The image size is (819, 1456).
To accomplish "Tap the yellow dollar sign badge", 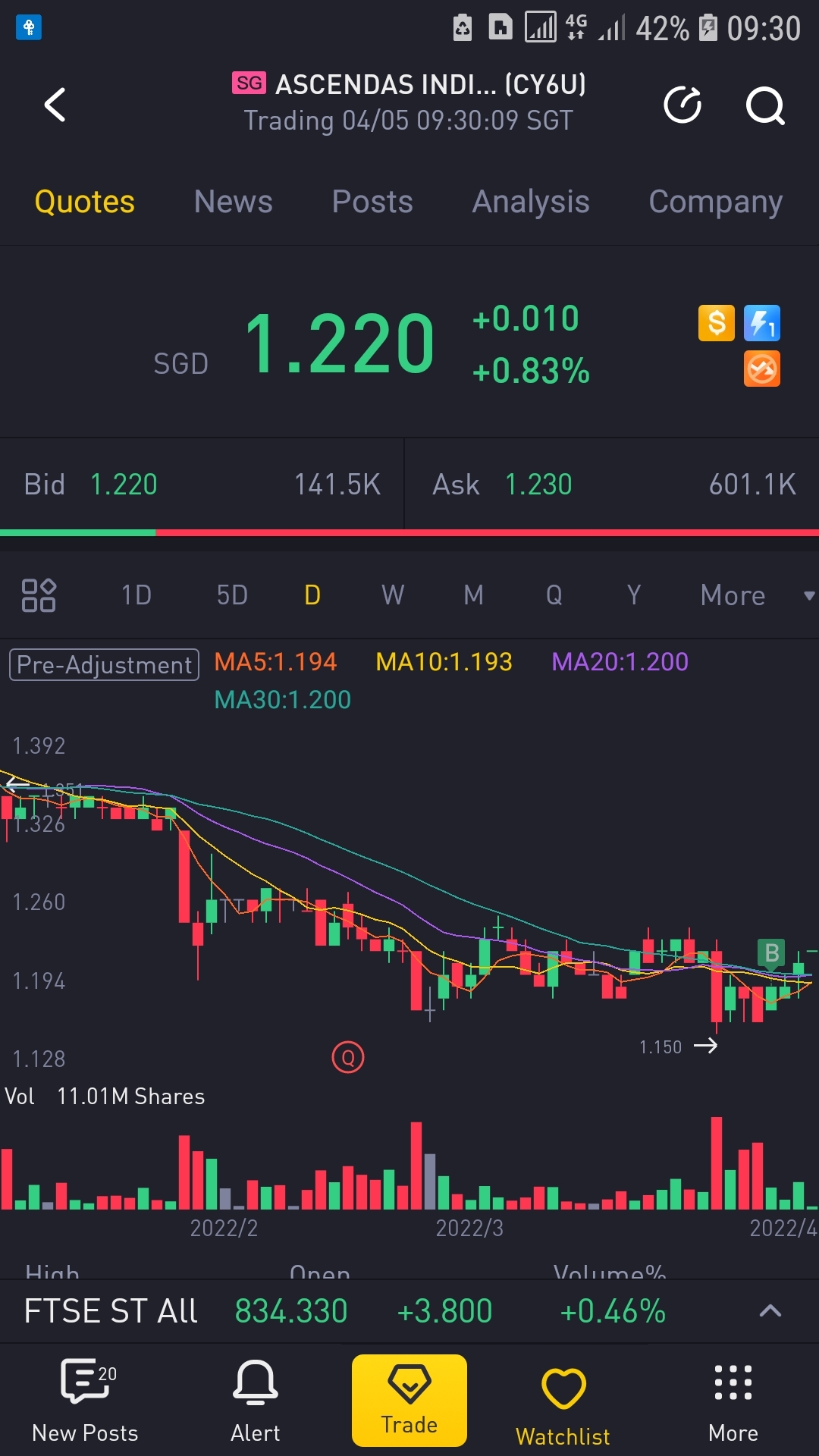I will tap(717, 323).
